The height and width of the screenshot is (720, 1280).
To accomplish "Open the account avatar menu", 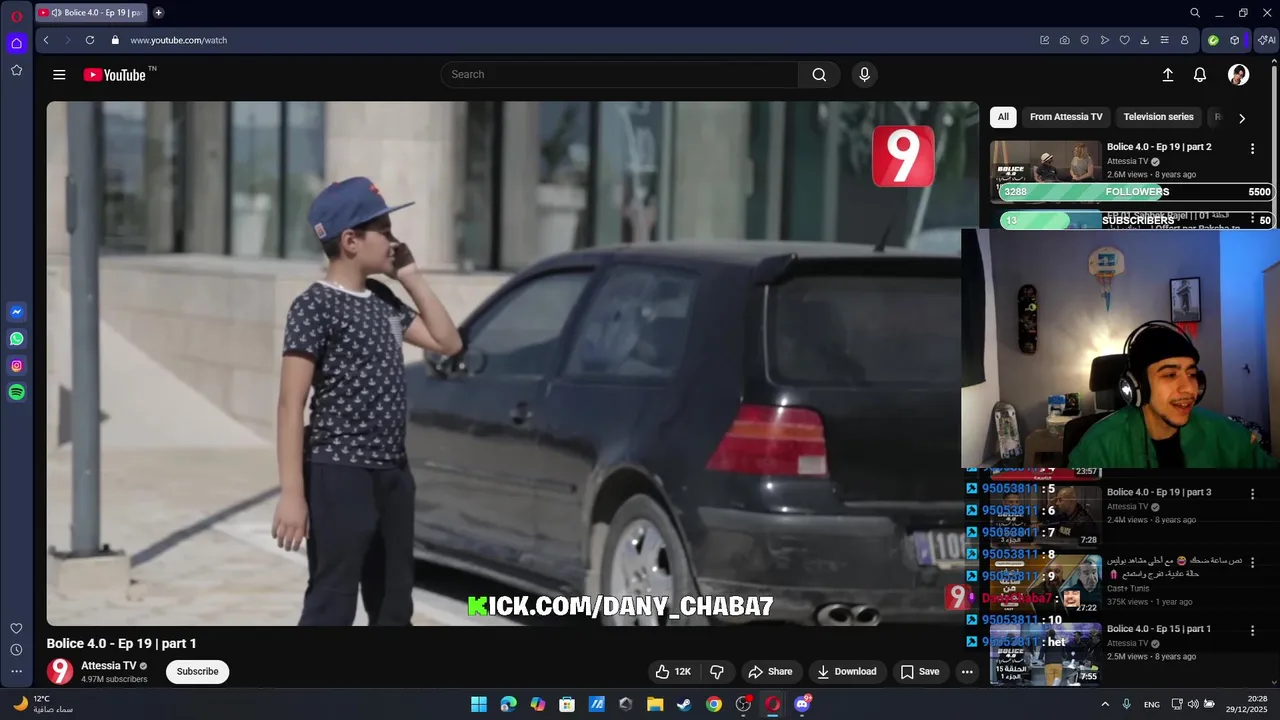I will click(x=1238, y=75).
